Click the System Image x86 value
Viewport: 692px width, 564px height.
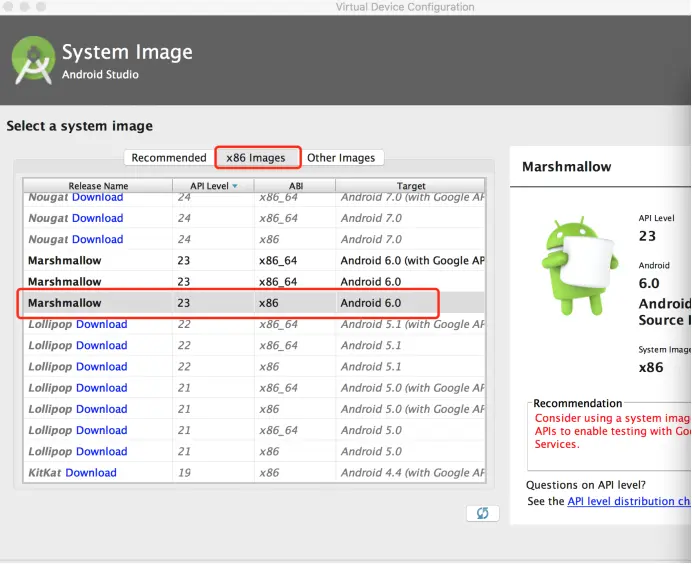tap(651, 367)
